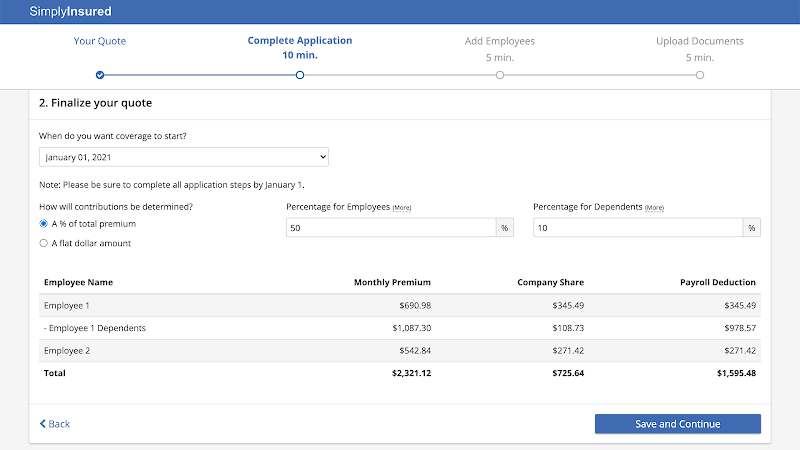The image size is (800, 450).
Task: Click the Upload Documents step circle
Action: click(x=700, y=75)
